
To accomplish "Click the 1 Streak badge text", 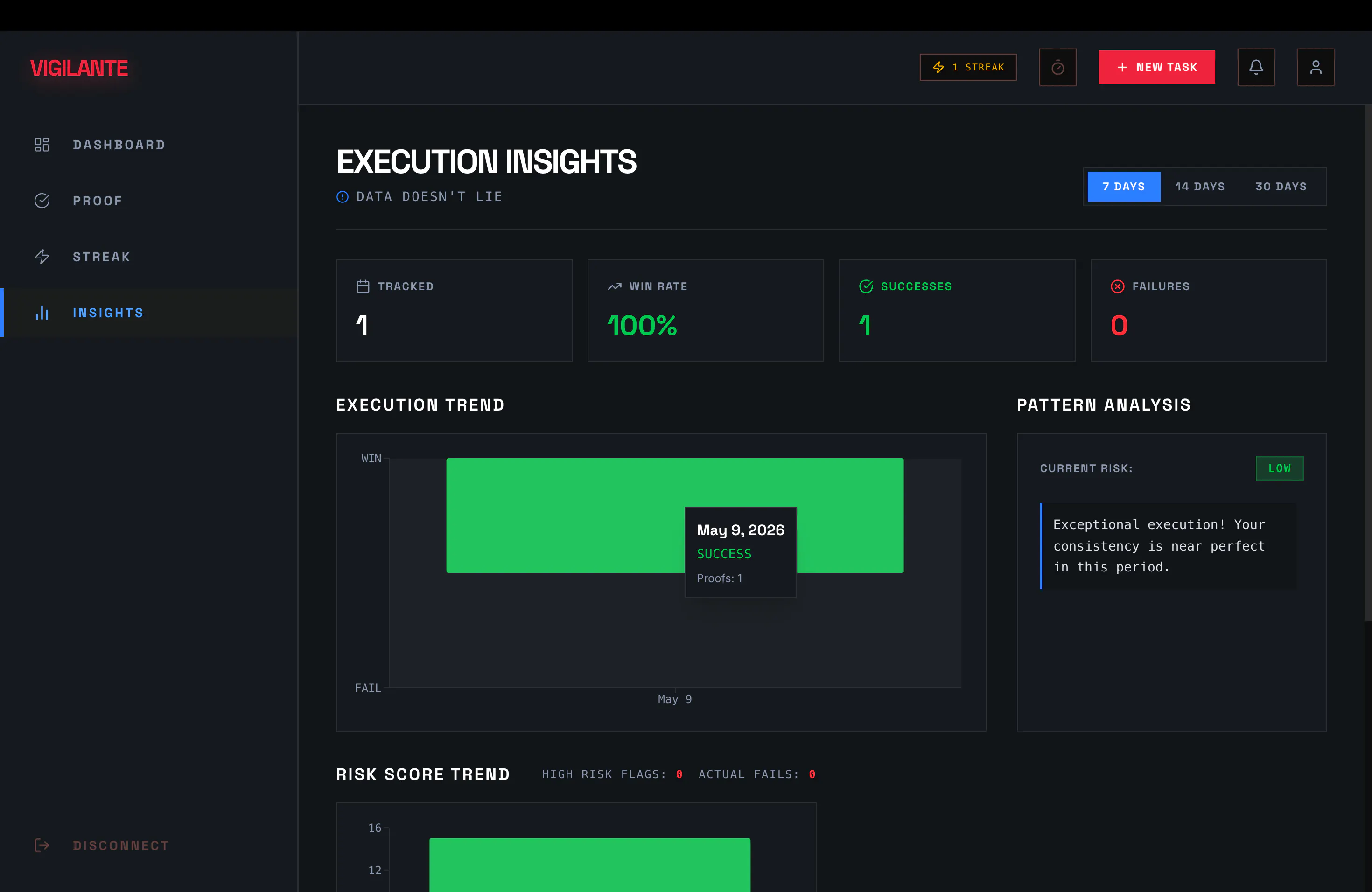I will click(x=978, y=68).
